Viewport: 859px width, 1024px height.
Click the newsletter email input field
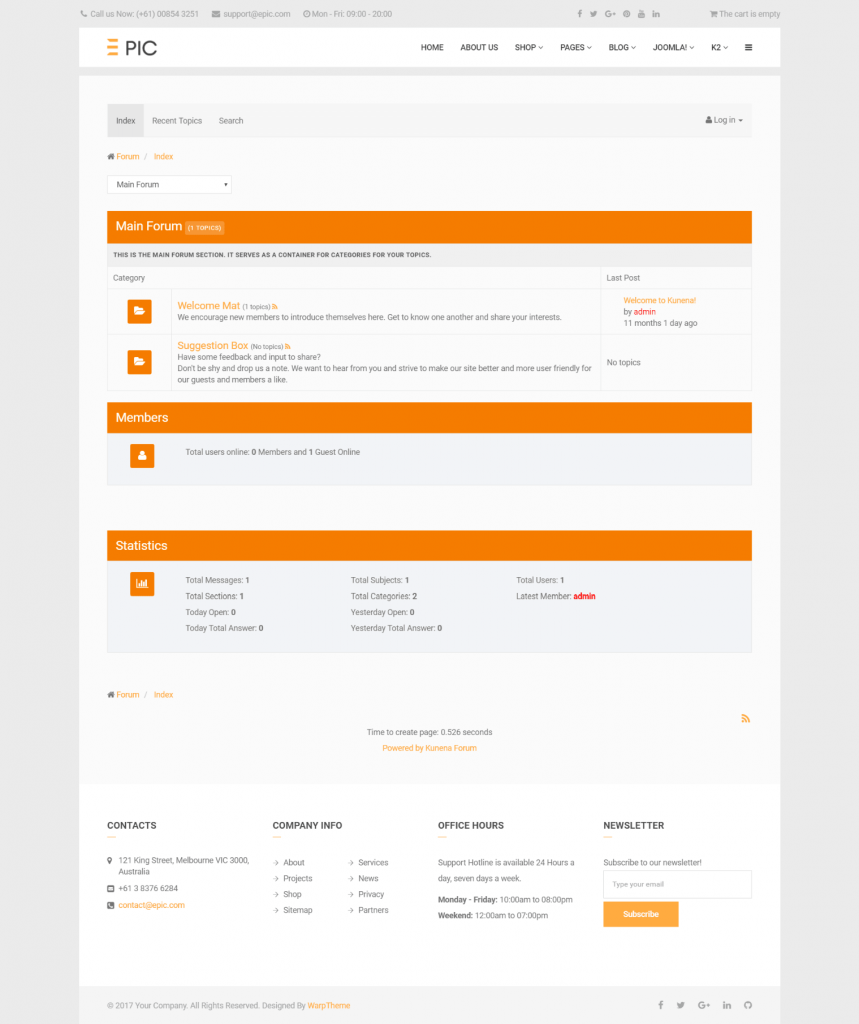pyautogui.click(x=676, y=884)
